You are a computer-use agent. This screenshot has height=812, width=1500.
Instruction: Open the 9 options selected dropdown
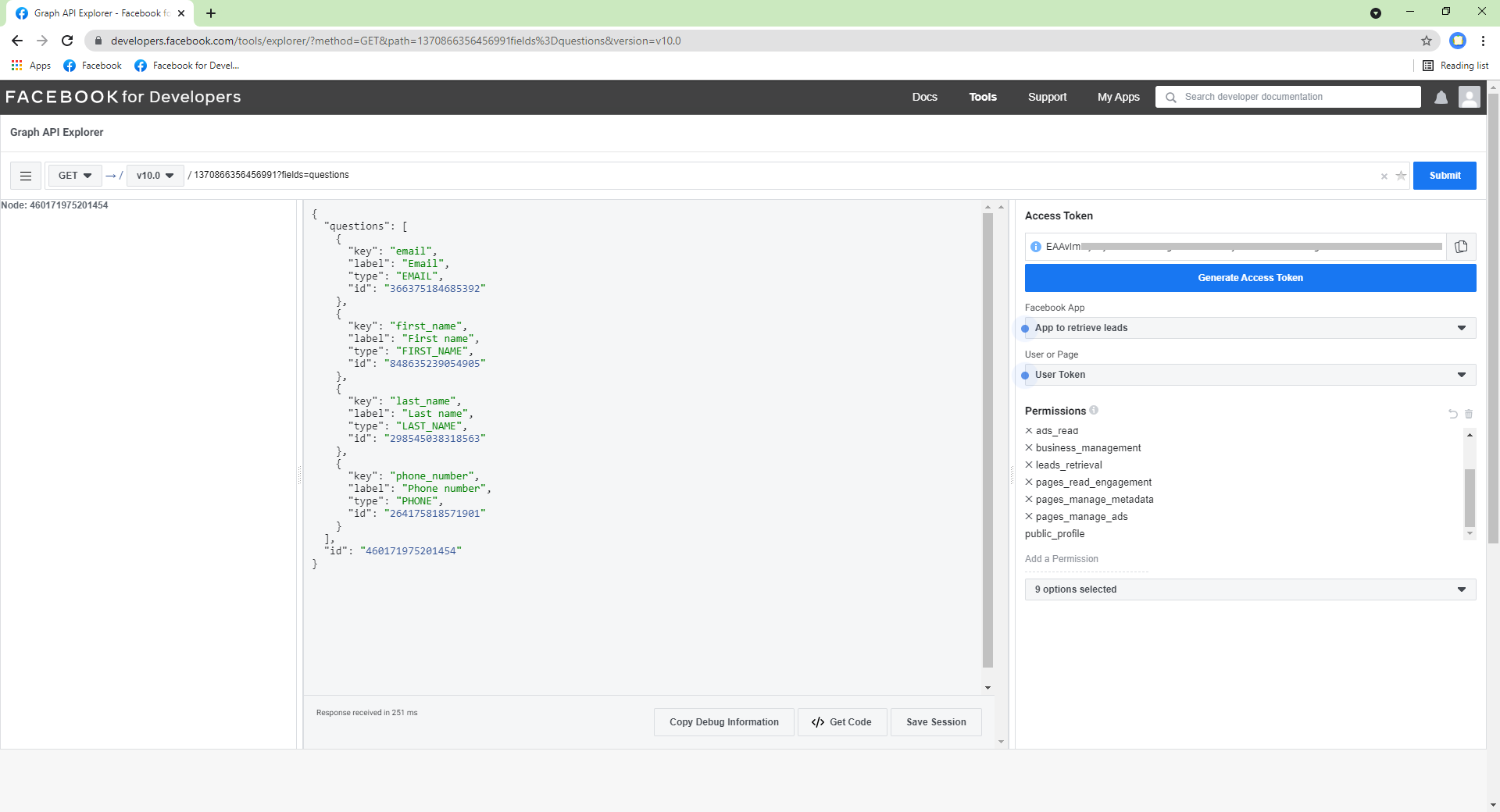(x=1250, y=589)
